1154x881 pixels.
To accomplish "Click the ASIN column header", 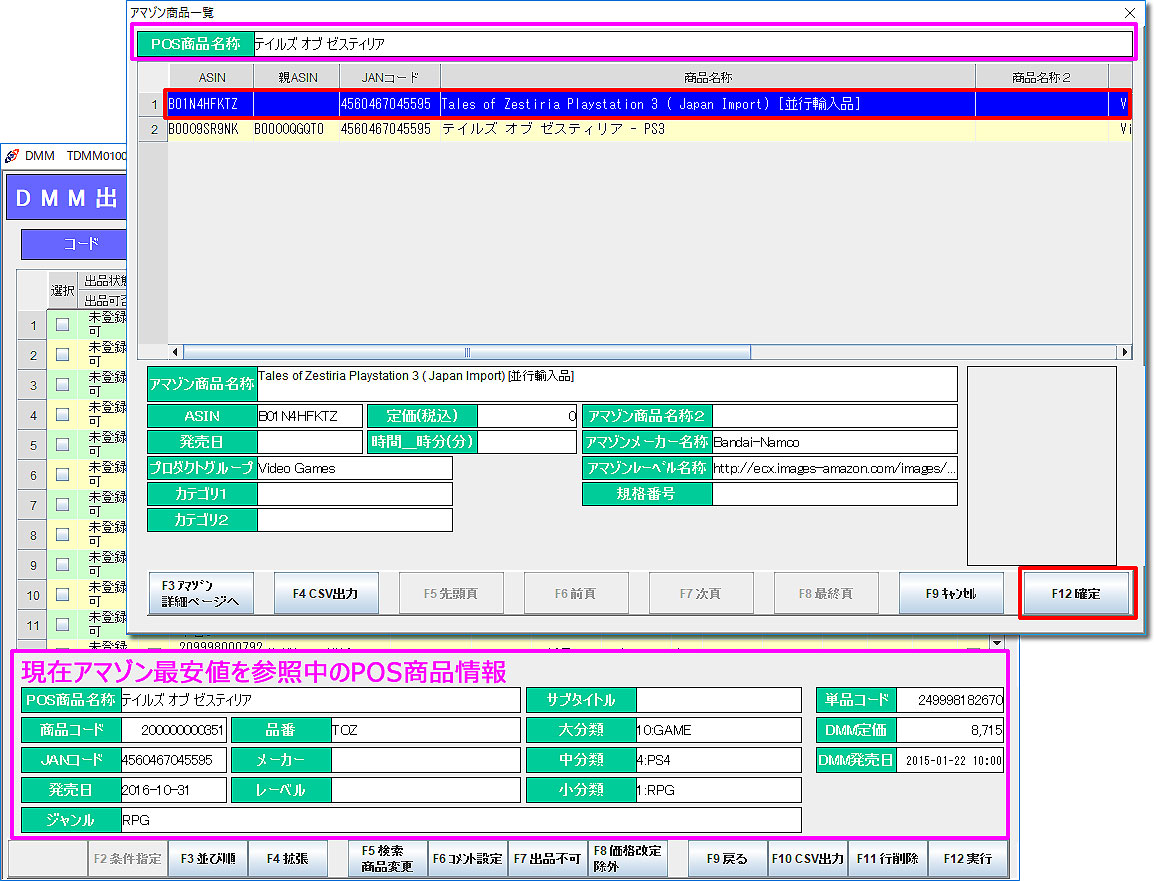I will 211,77.
